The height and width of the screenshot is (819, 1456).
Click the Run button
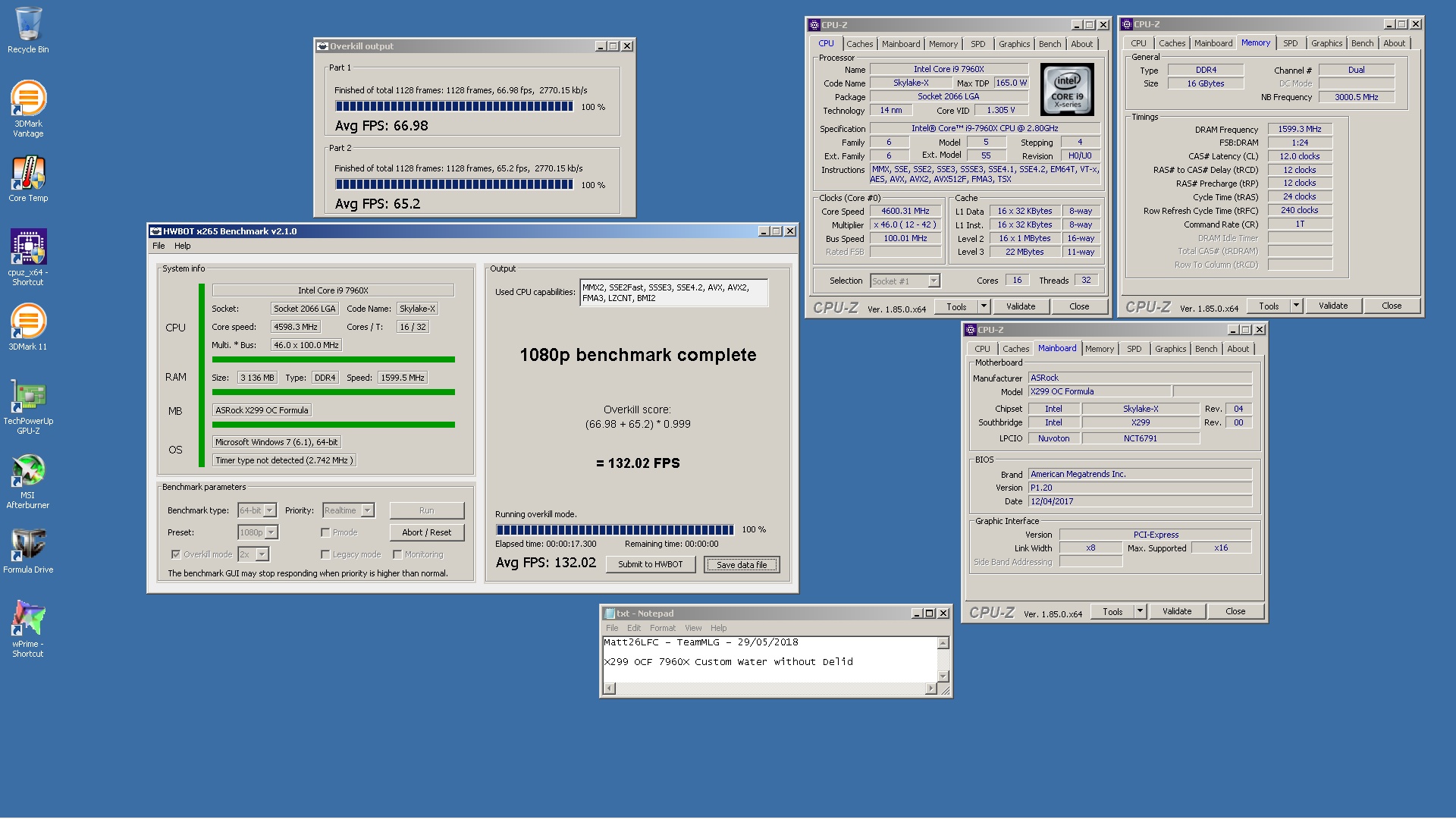[x=426, y=510]
